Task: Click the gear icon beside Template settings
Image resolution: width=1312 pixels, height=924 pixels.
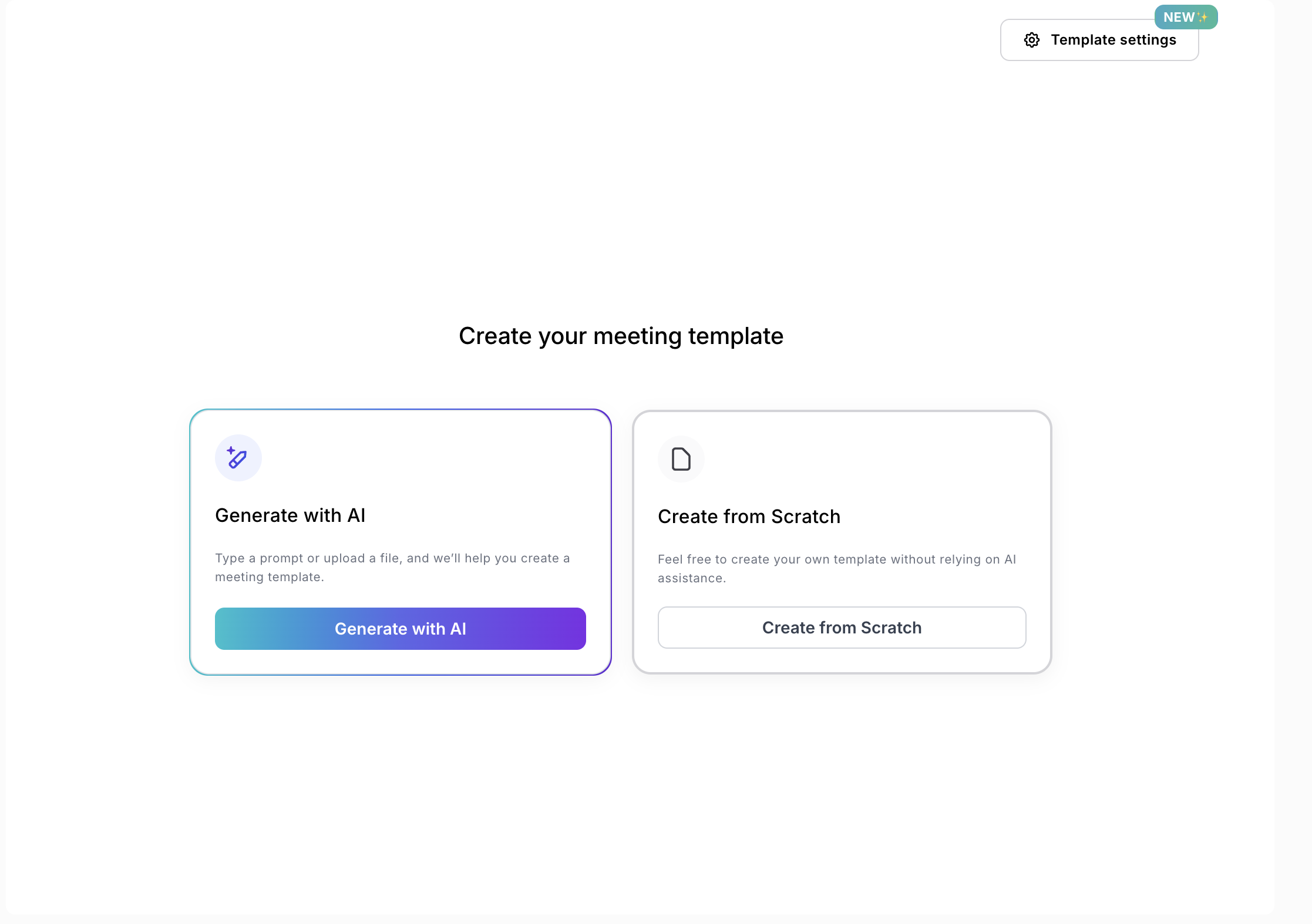Action: 1032,40
